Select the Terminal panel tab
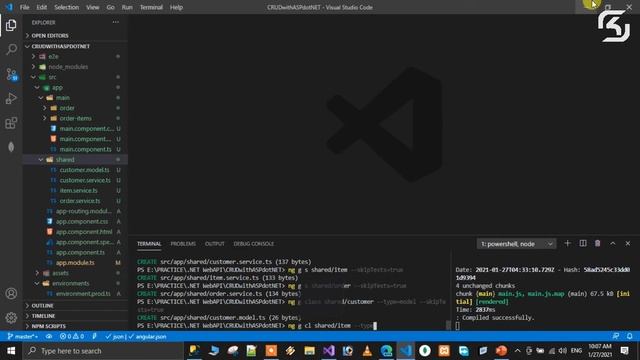Image resolution: width=640 pixels, height=360 pixels. click(x=149, y=244)
